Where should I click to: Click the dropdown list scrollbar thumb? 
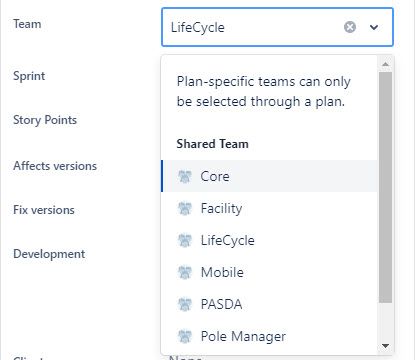click(385, 187)
